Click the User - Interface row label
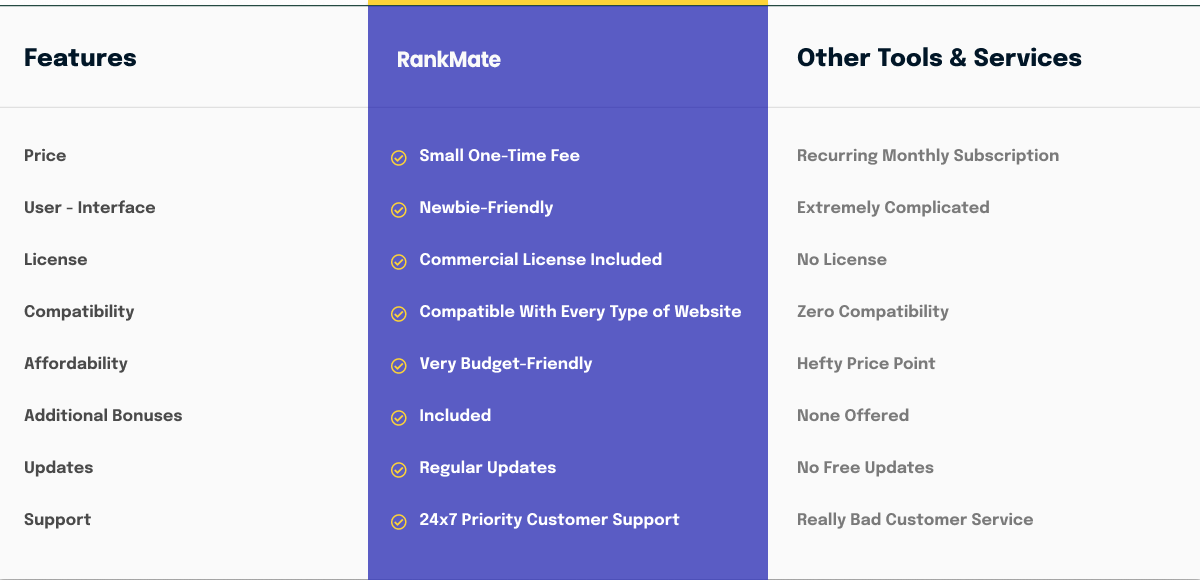1200x580 pixels. pos(90,207)
